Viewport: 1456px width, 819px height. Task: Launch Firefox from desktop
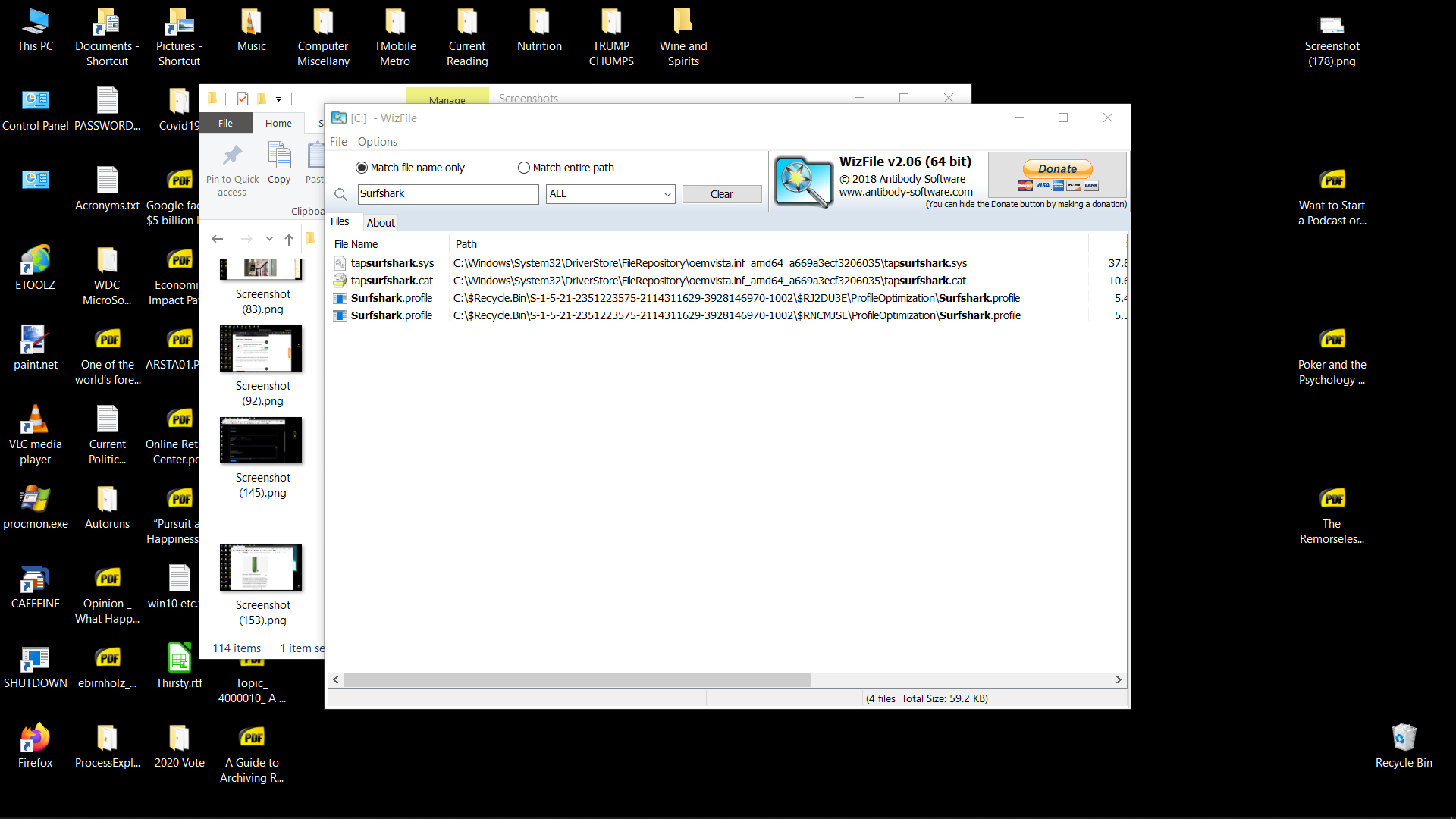(x=35, y=746)
